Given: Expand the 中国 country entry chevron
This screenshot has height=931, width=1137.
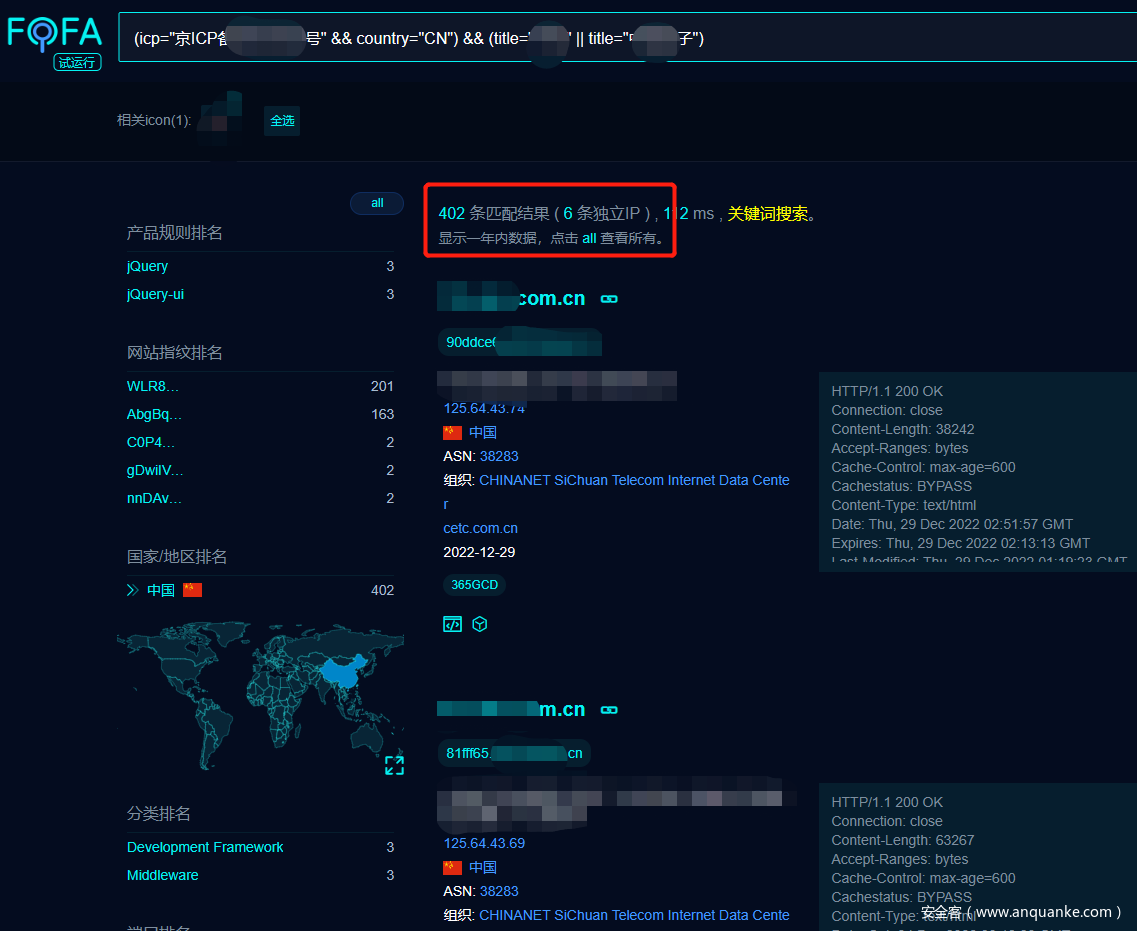Looking at the screenshot, I should pos(132,590).
